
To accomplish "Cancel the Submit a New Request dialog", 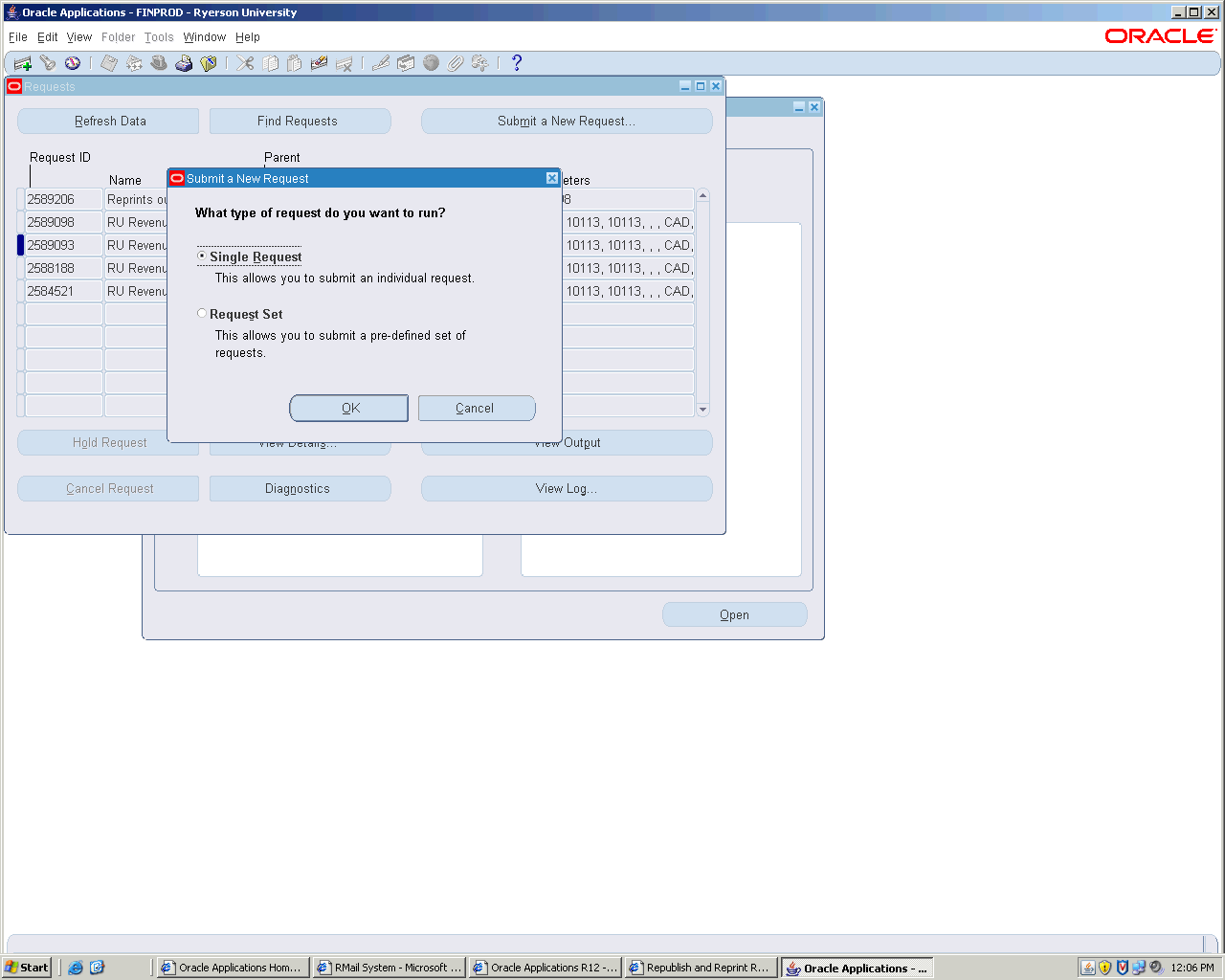I will pos(476,408).
